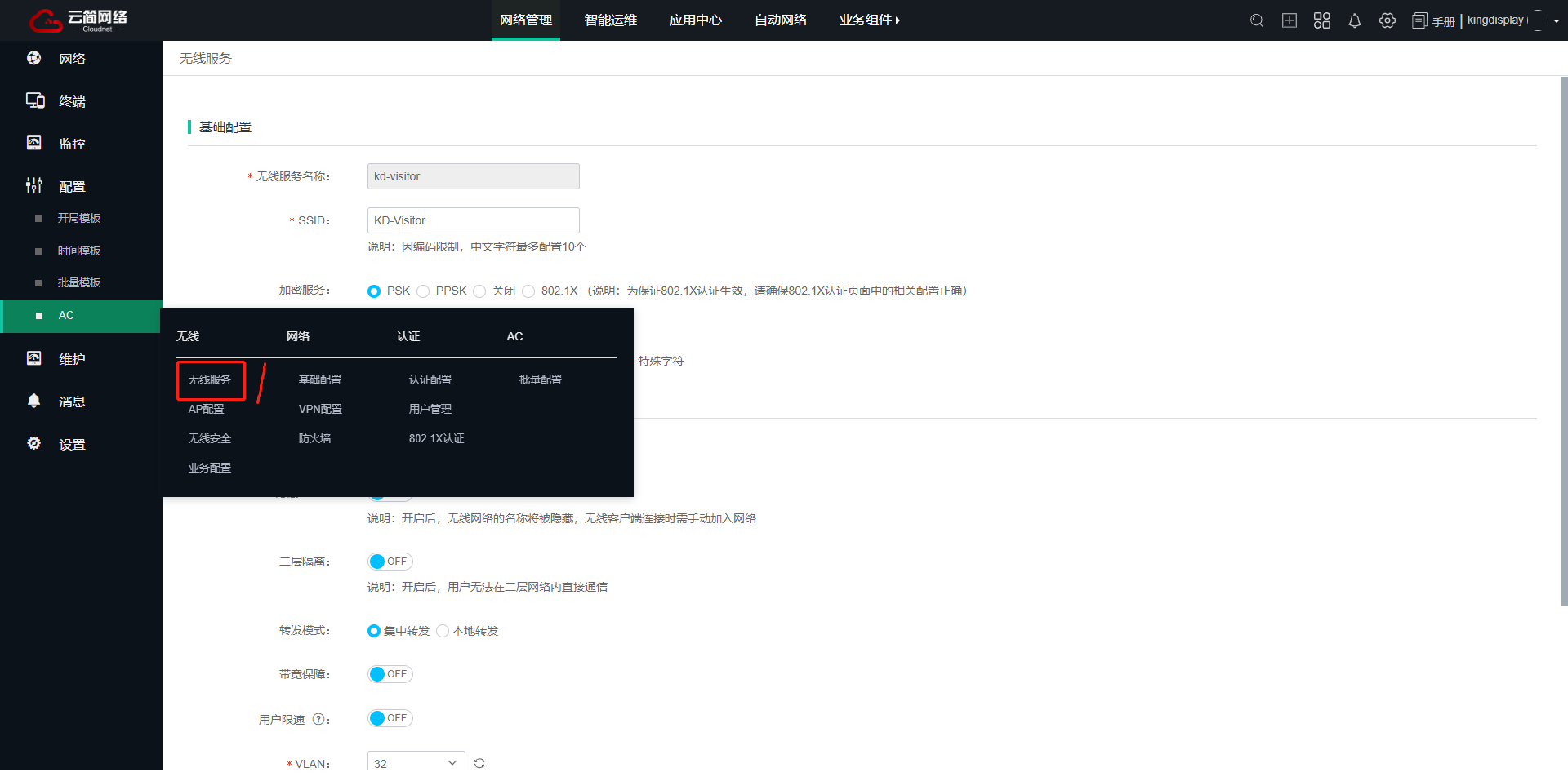Open the 应用中心 top tab

pyautogui.click(x=696, y=20)
